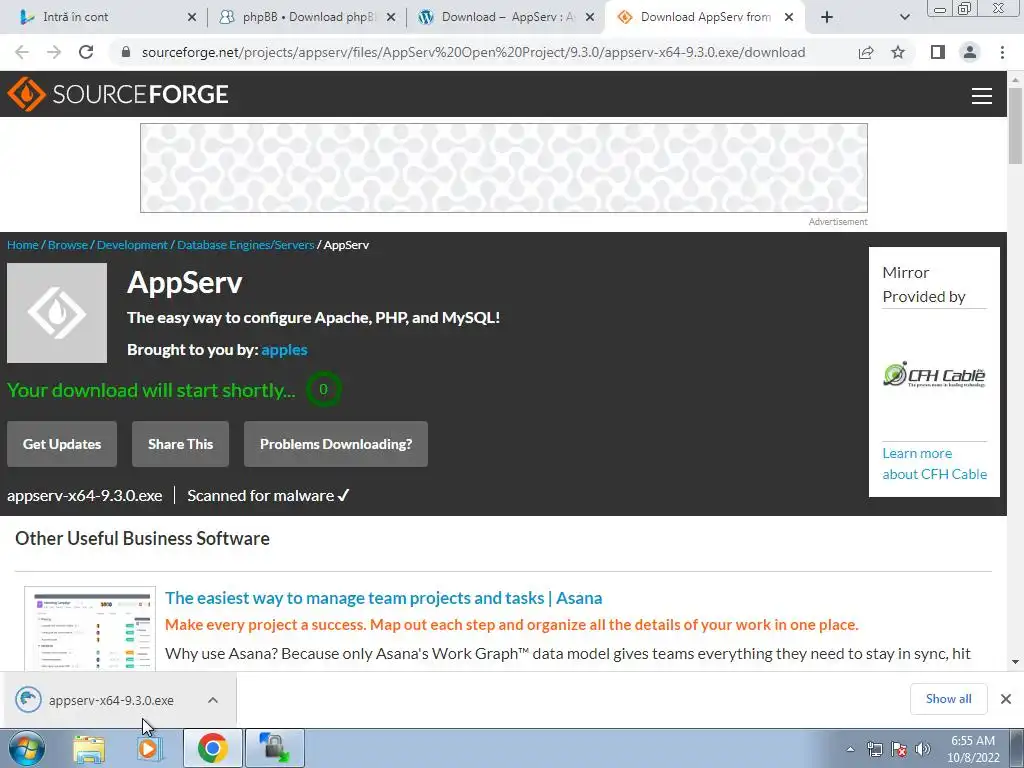Open Database Engines/Servers breadcrumb link

[x=246, y=245]
